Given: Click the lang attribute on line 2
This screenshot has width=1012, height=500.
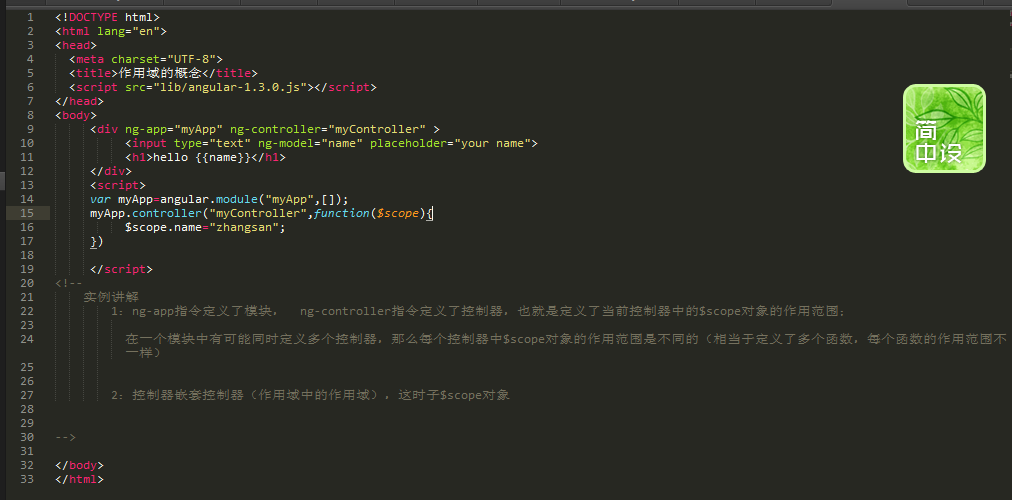Looking at the screenshot, I should 111,31.
